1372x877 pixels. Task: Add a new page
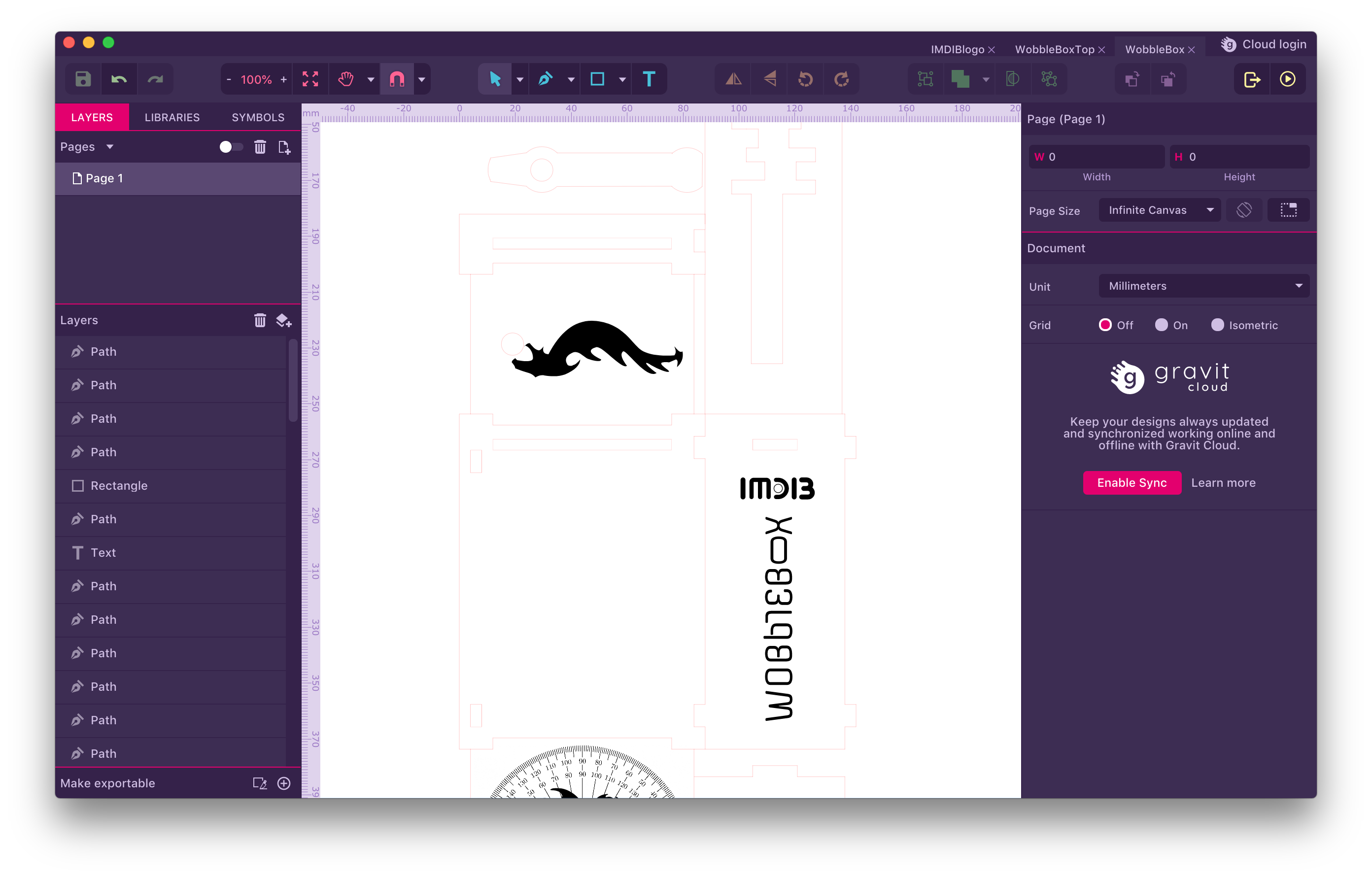[284, 147]
